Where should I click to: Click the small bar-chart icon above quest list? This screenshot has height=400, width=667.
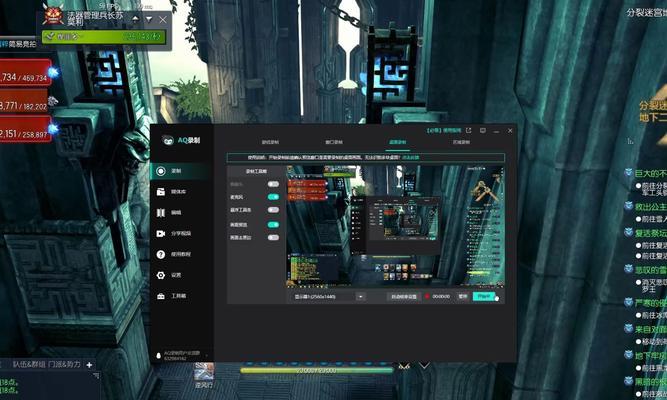tap(630, 141)
